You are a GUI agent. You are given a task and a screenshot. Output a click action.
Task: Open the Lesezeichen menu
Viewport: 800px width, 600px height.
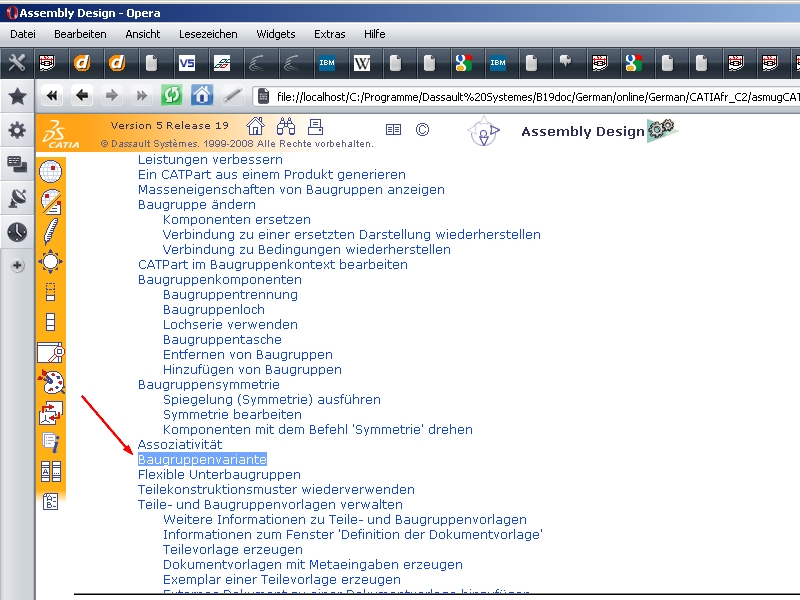tap(208, 34)
